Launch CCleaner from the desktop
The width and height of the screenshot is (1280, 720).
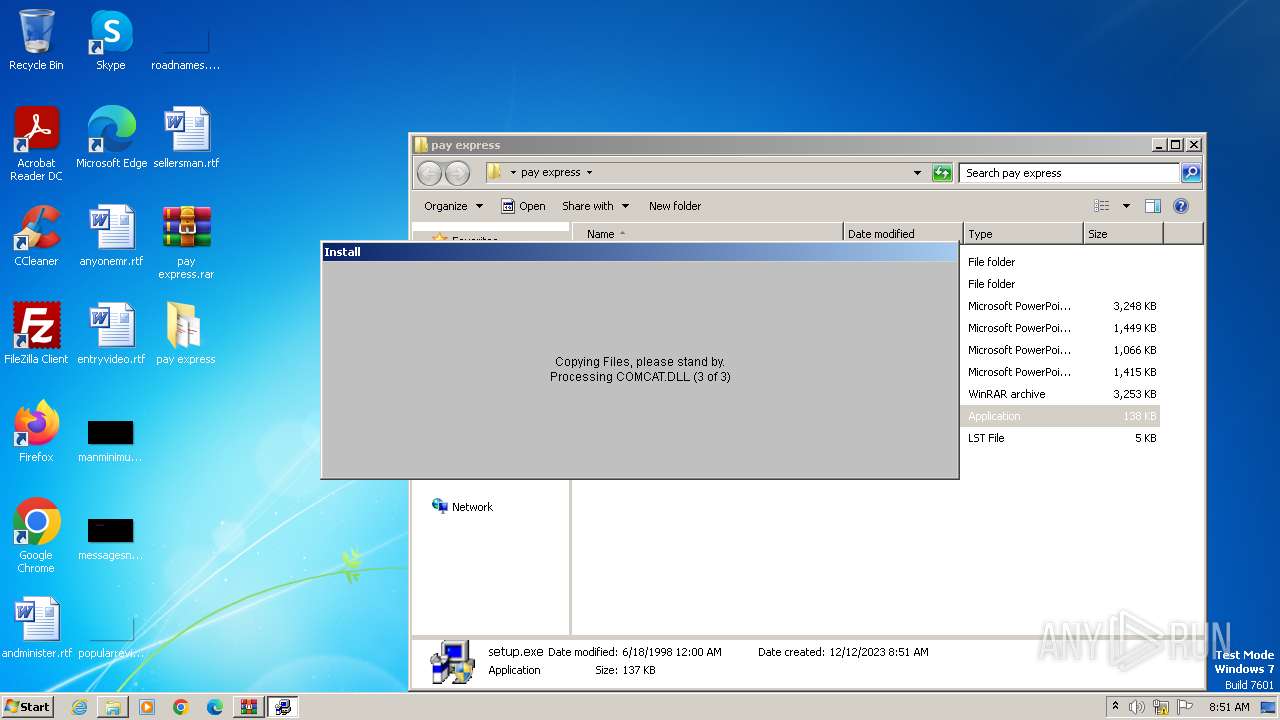coord(36,236)
